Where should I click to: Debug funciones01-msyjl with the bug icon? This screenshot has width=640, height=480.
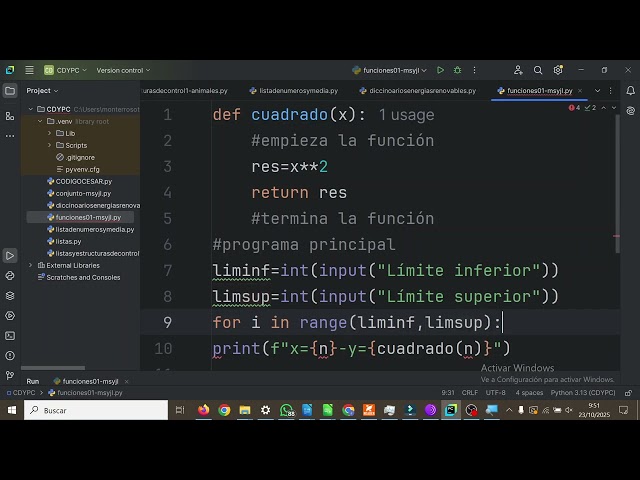tap(458, 70)
